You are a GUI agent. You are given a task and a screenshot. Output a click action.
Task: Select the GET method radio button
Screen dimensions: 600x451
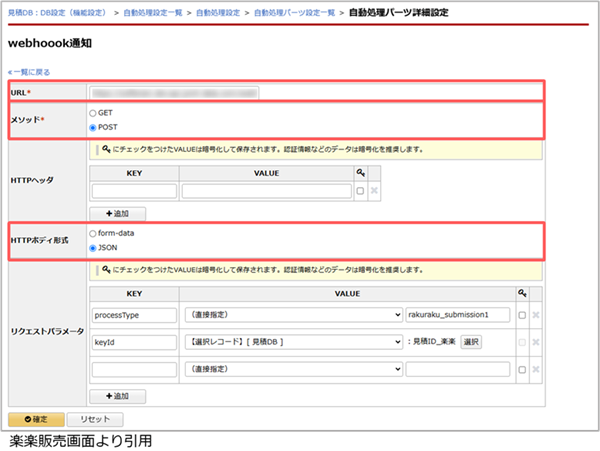tap(94, 114)
